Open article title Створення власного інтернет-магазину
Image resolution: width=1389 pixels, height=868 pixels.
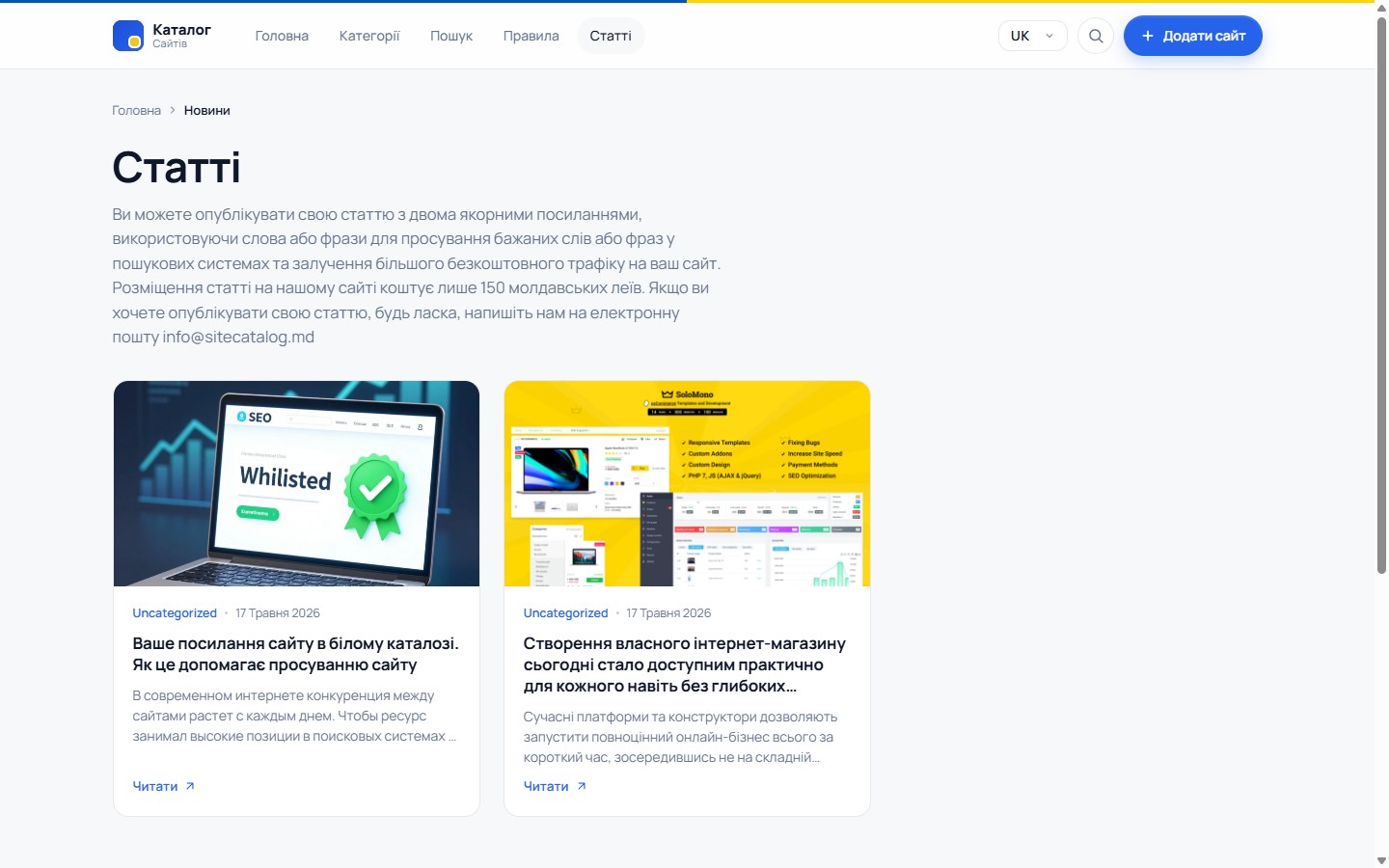pyautogui.click(x=685, y=665)
